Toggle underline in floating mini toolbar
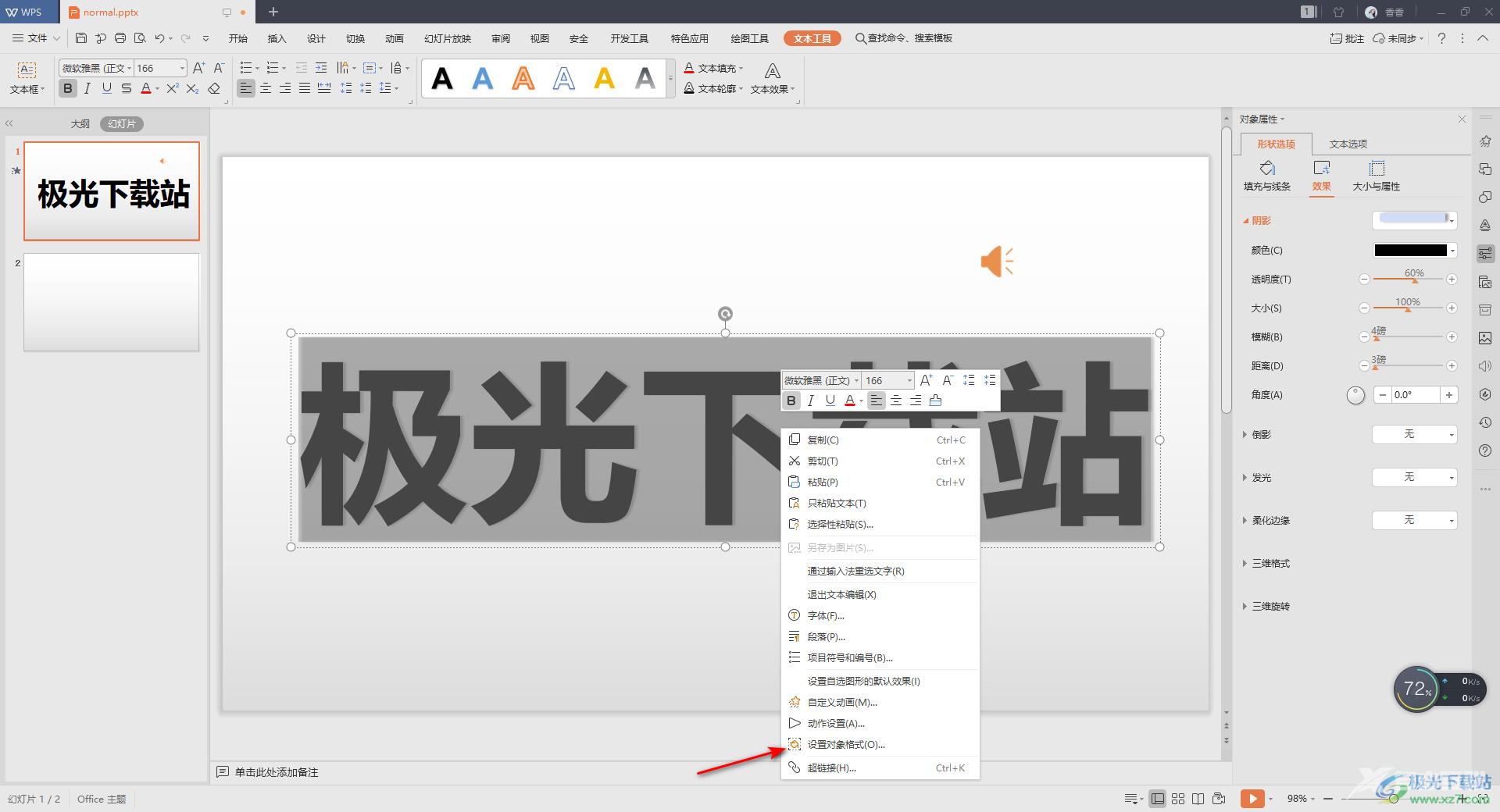Image resolution: width=1500 pixels, height=812 pixels. coord(830,401)
